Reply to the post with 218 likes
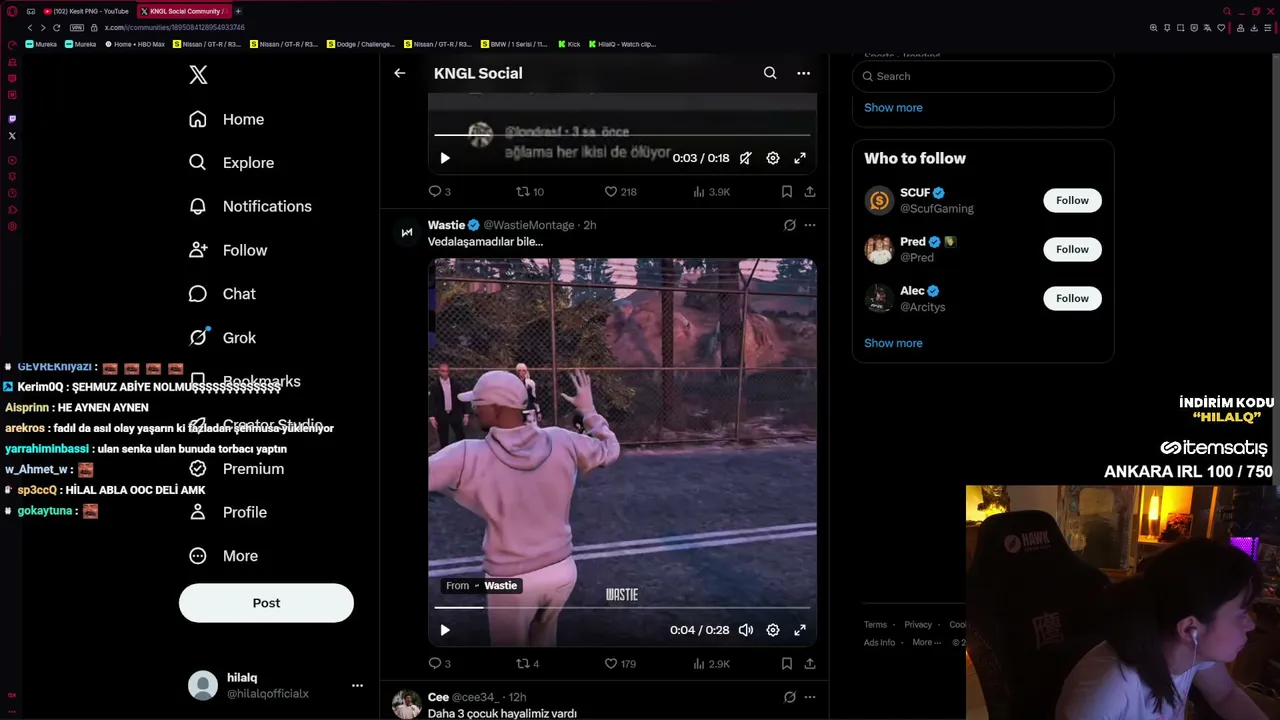The height and width of the screenshot is (720, 1280). pyautogui.click(x=439, y=191)
